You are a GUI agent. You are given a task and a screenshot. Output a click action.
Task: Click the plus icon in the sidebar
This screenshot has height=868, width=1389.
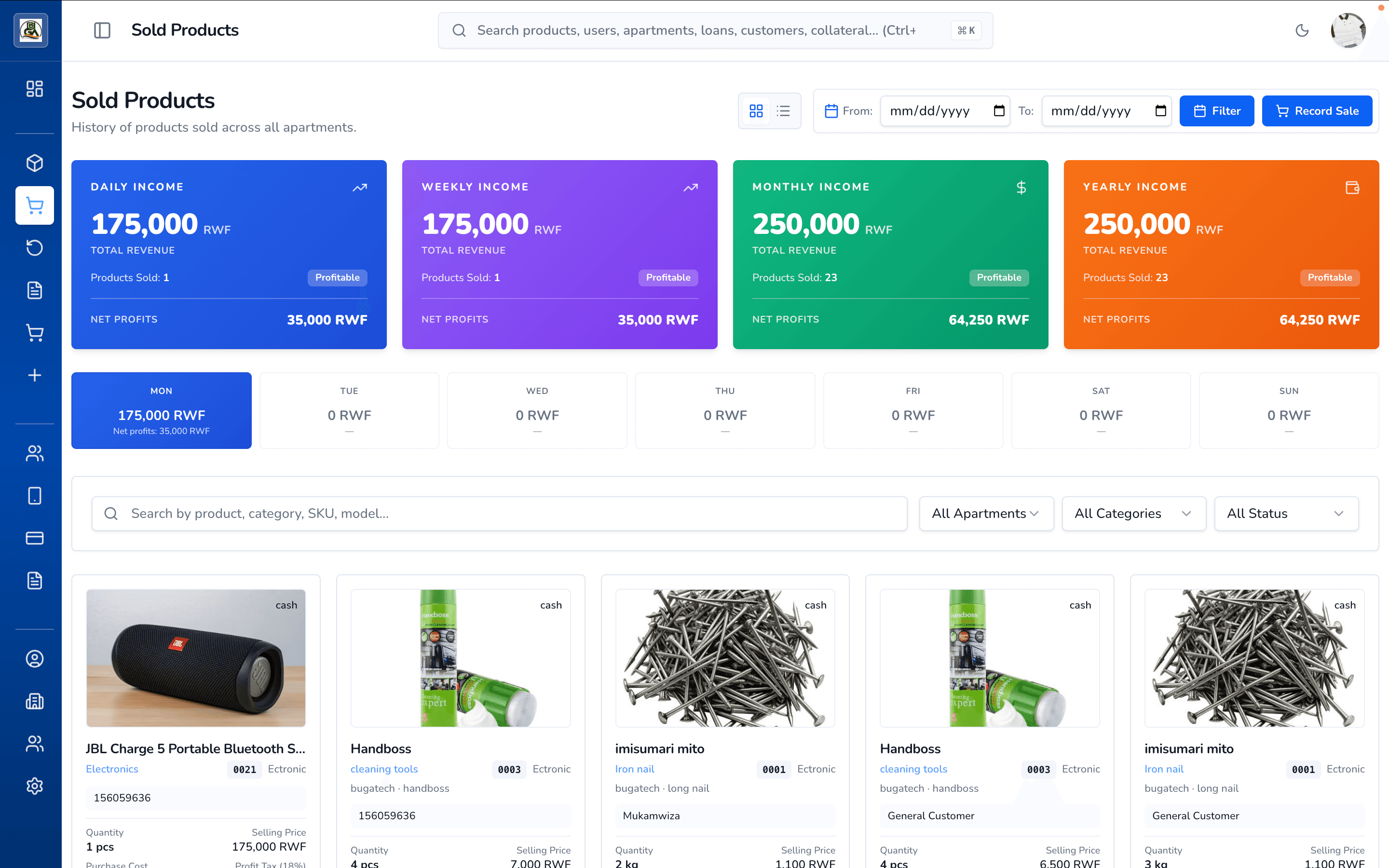tap(34, 376)
